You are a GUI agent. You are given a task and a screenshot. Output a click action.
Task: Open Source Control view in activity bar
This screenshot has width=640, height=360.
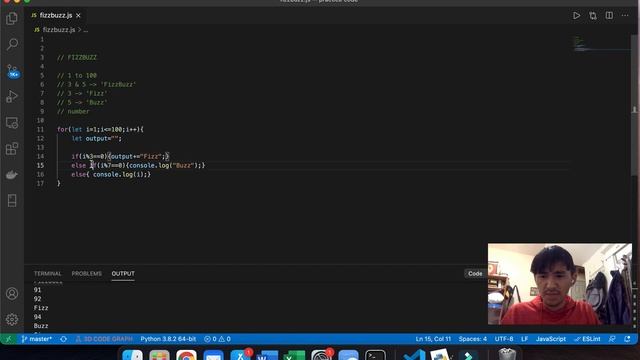point(12,70)
